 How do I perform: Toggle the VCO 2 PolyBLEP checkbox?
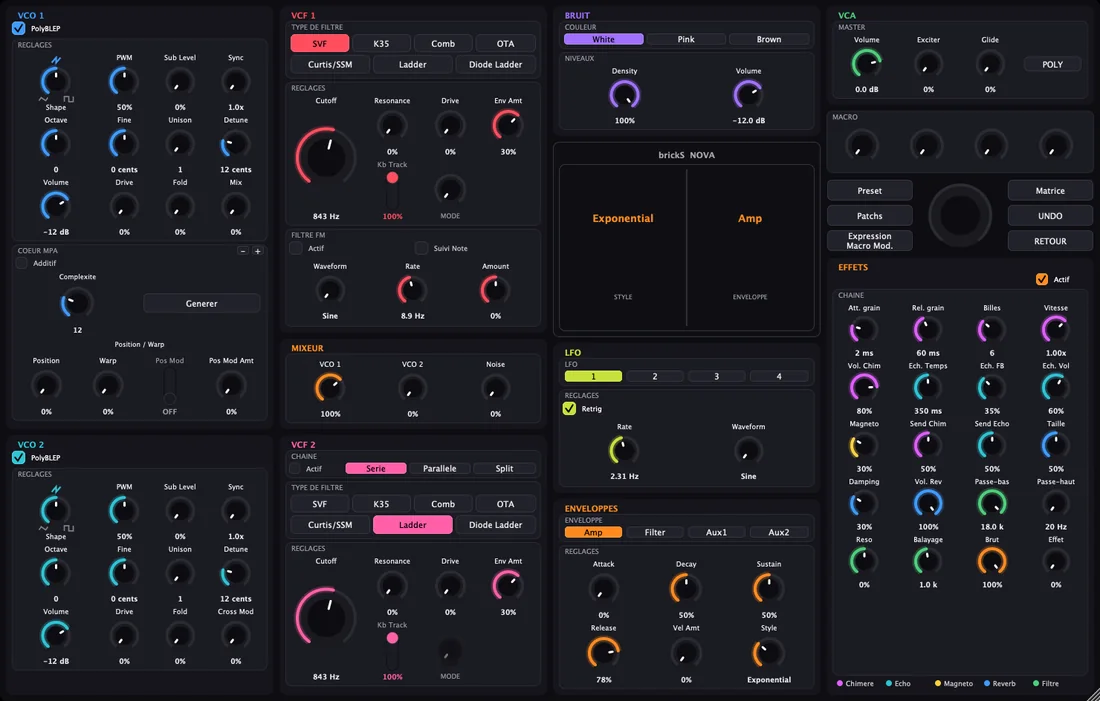[x=19, y=458]
